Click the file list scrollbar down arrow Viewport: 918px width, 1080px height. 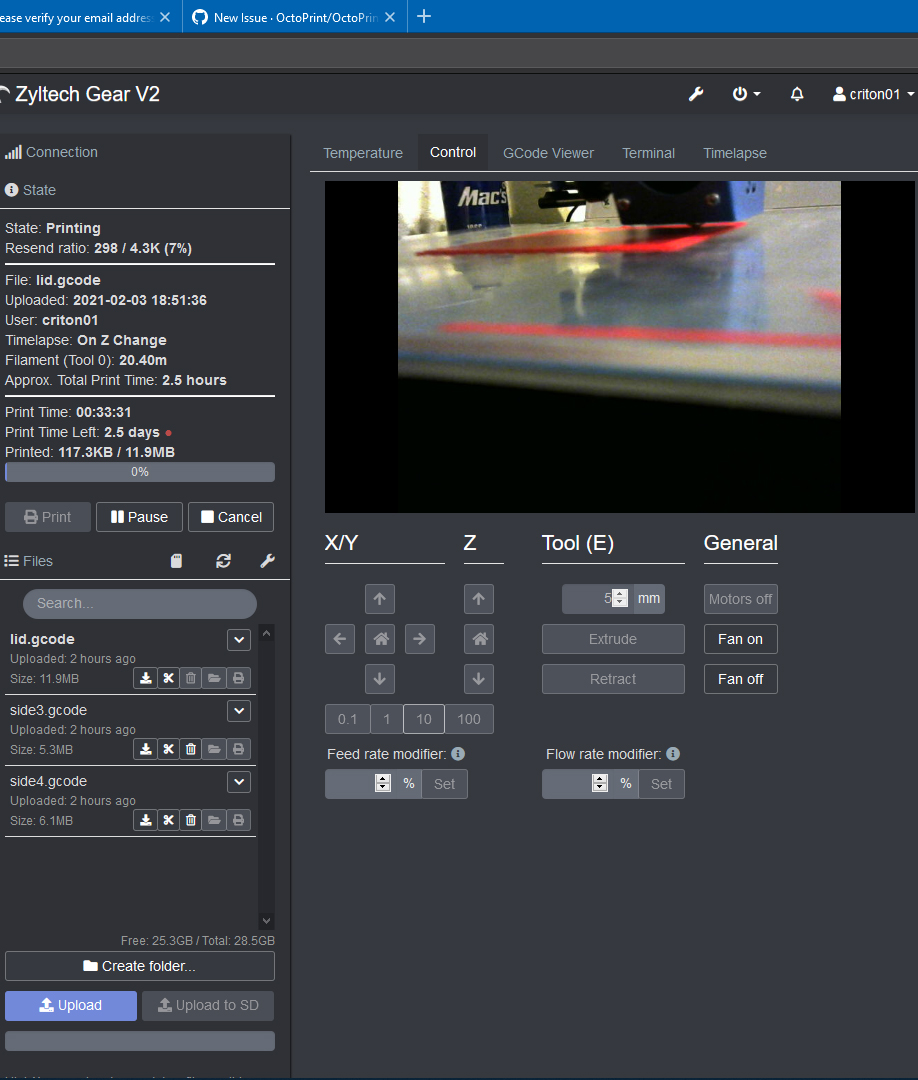(267, 921)
